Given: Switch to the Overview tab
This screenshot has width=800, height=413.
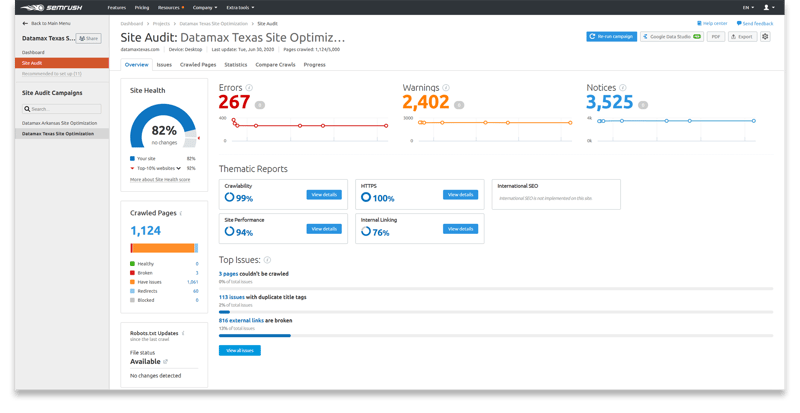Looking at the screenshot, I should 136,65.
